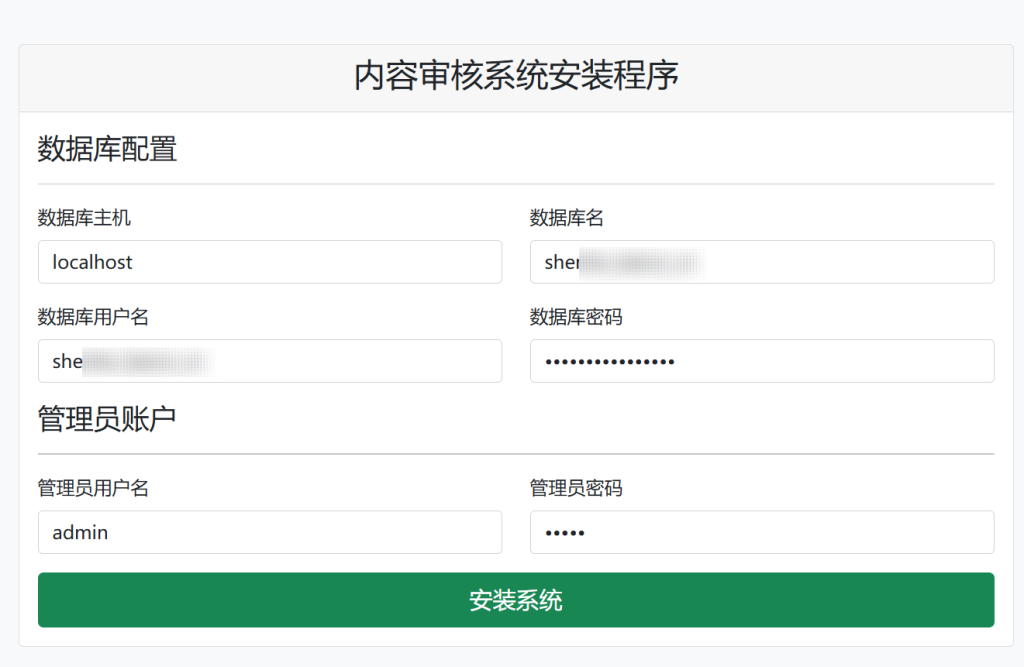Select the 数据库密码 password field
This screenshot has height=667, width=1024.
762,361
